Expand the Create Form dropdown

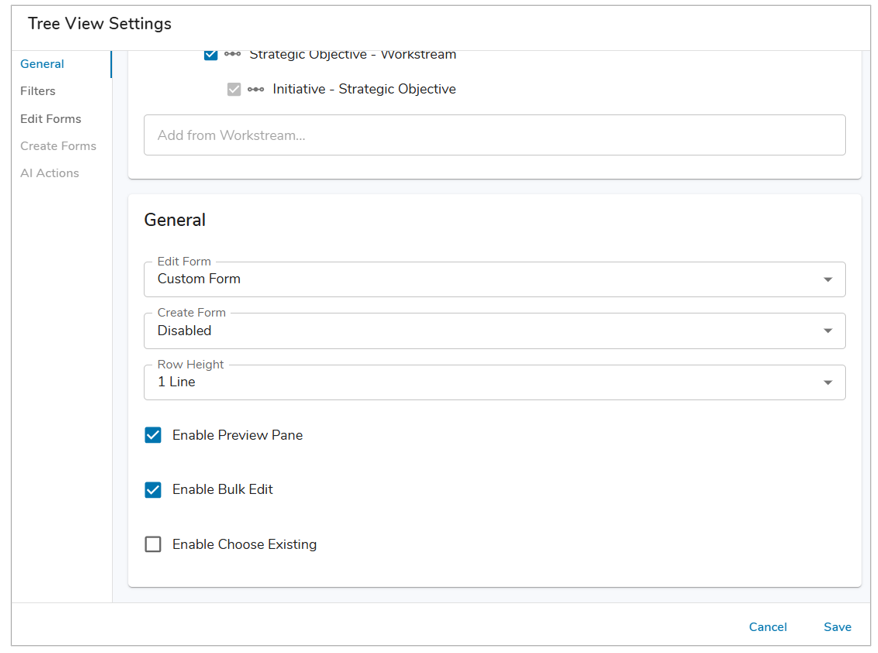480,331
